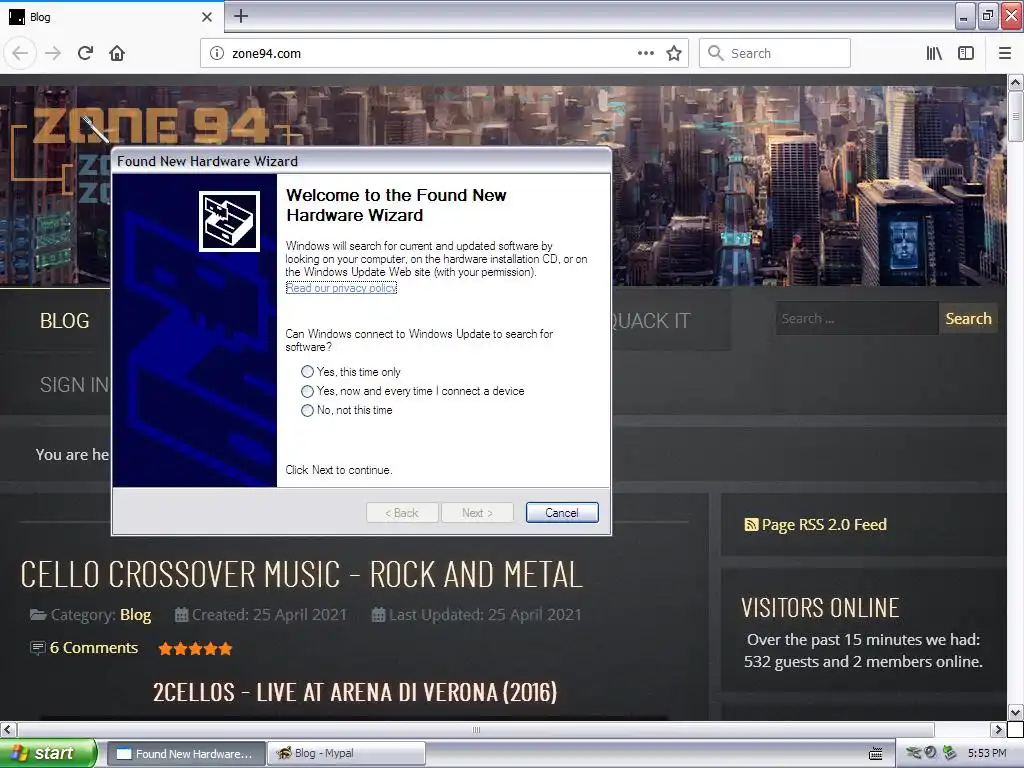Click the browser forward arrow
1024x768 pixels.
tap(53, 54)
